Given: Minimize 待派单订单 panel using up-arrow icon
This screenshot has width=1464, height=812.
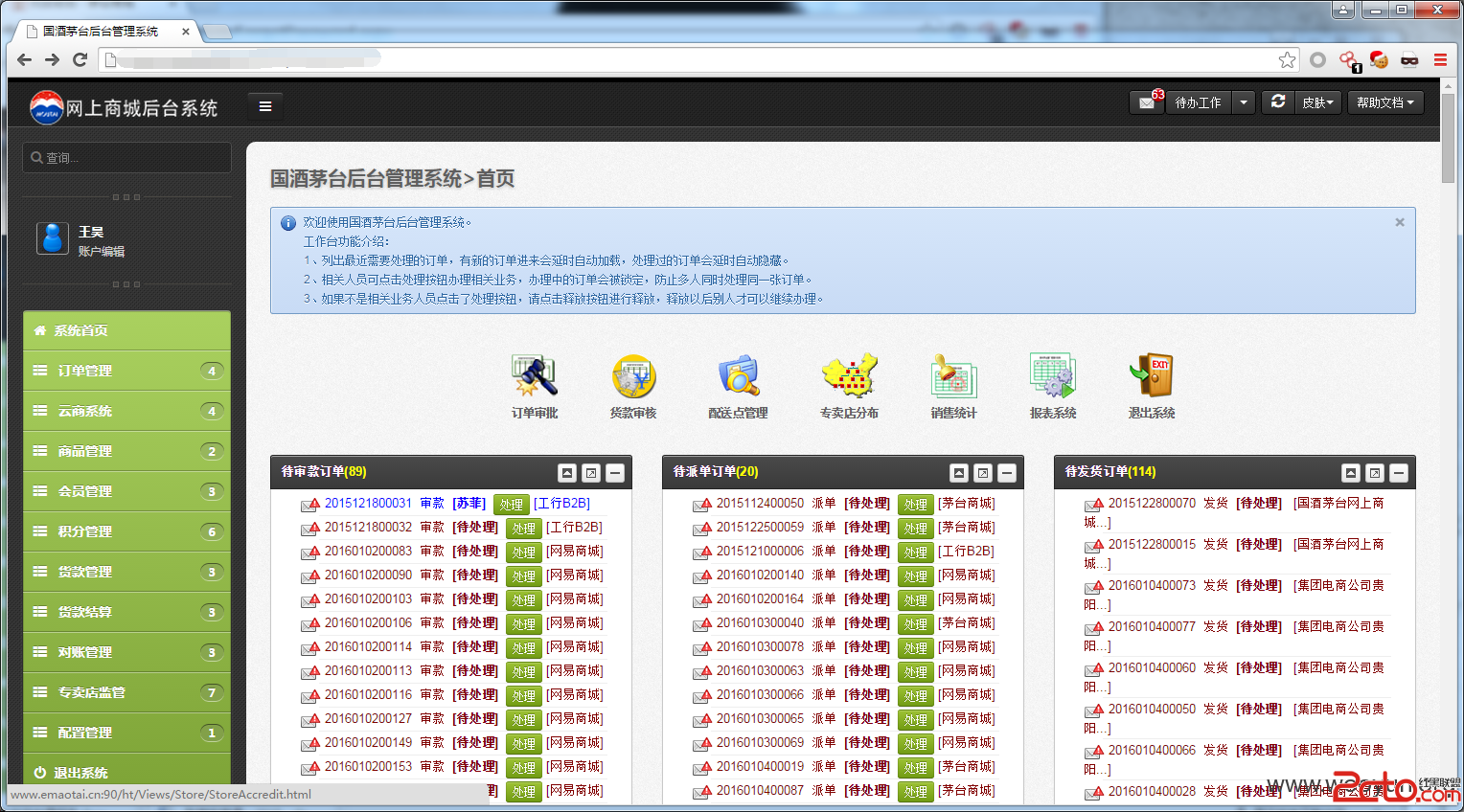Looking at the screenshot, I should coord(959,473).
